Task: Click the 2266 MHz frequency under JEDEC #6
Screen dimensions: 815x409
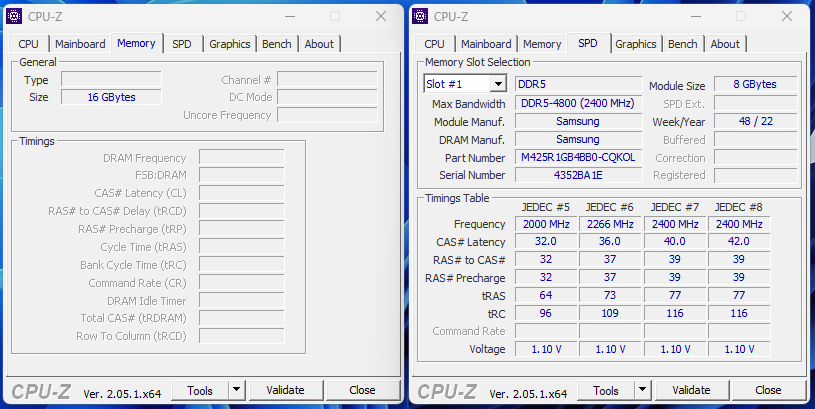Action: [610, 224]
